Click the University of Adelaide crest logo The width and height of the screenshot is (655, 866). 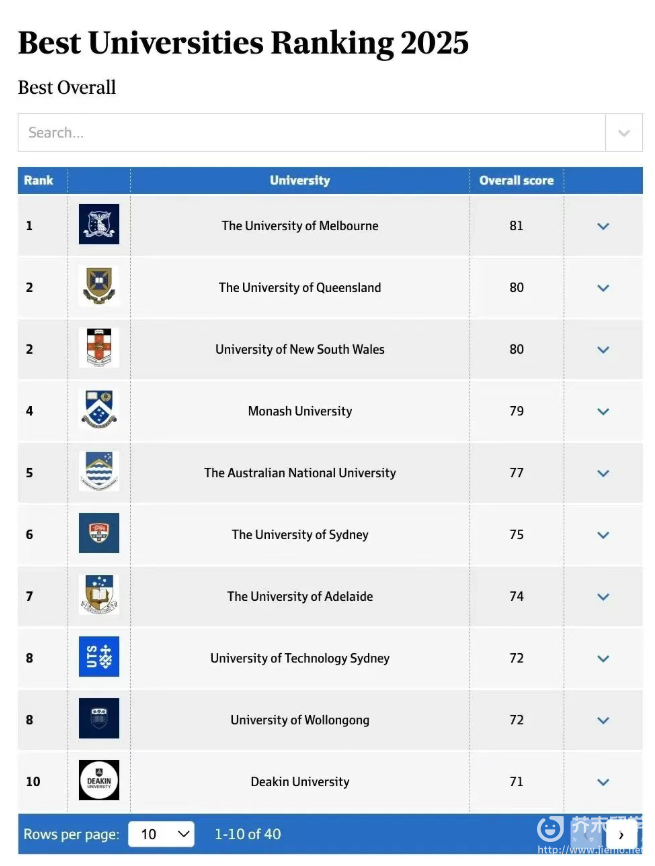[99, 596]
